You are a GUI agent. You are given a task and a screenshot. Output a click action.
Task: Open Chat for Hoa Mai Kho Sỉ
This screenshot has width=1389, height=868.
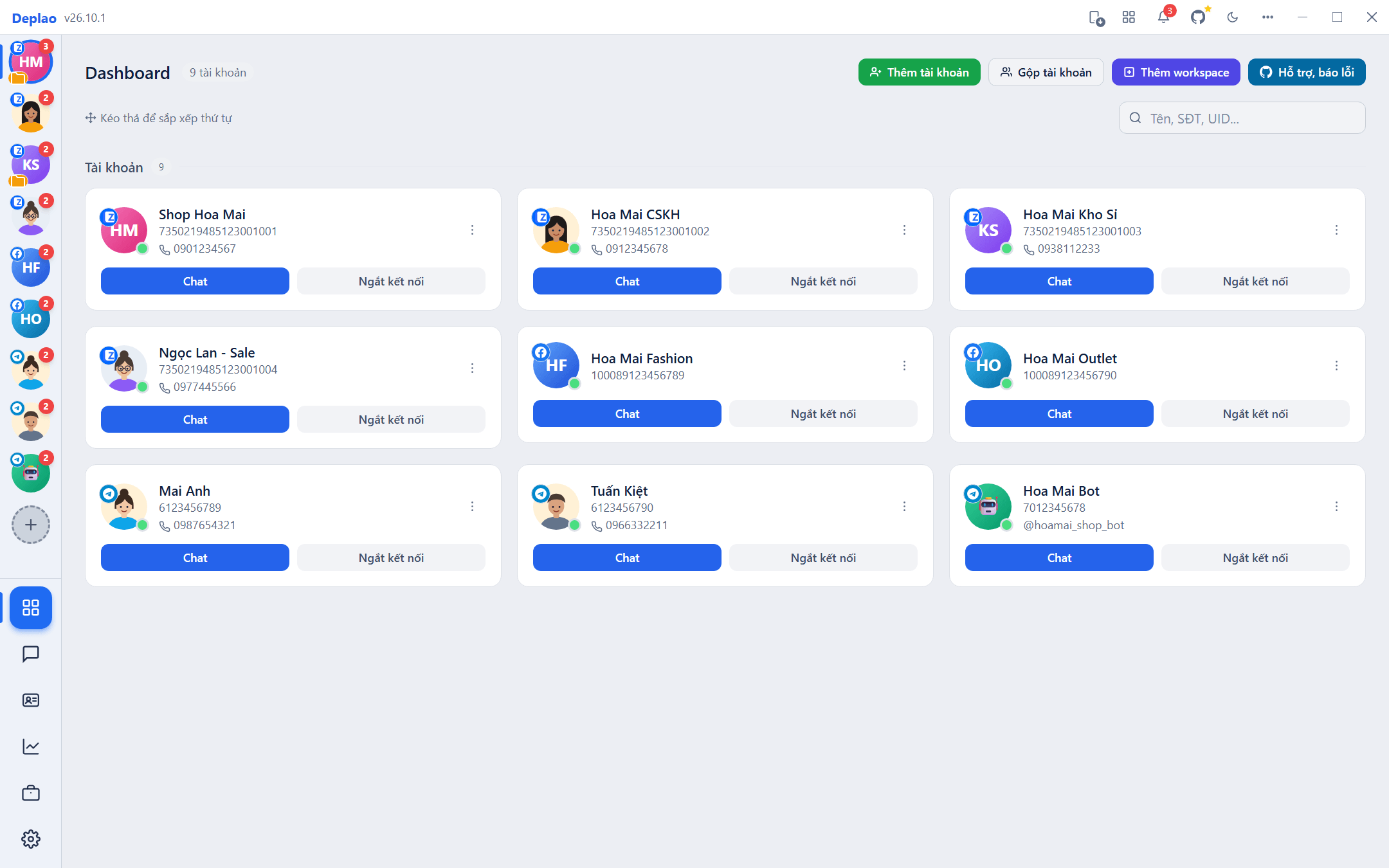(x=1059, y=281)
